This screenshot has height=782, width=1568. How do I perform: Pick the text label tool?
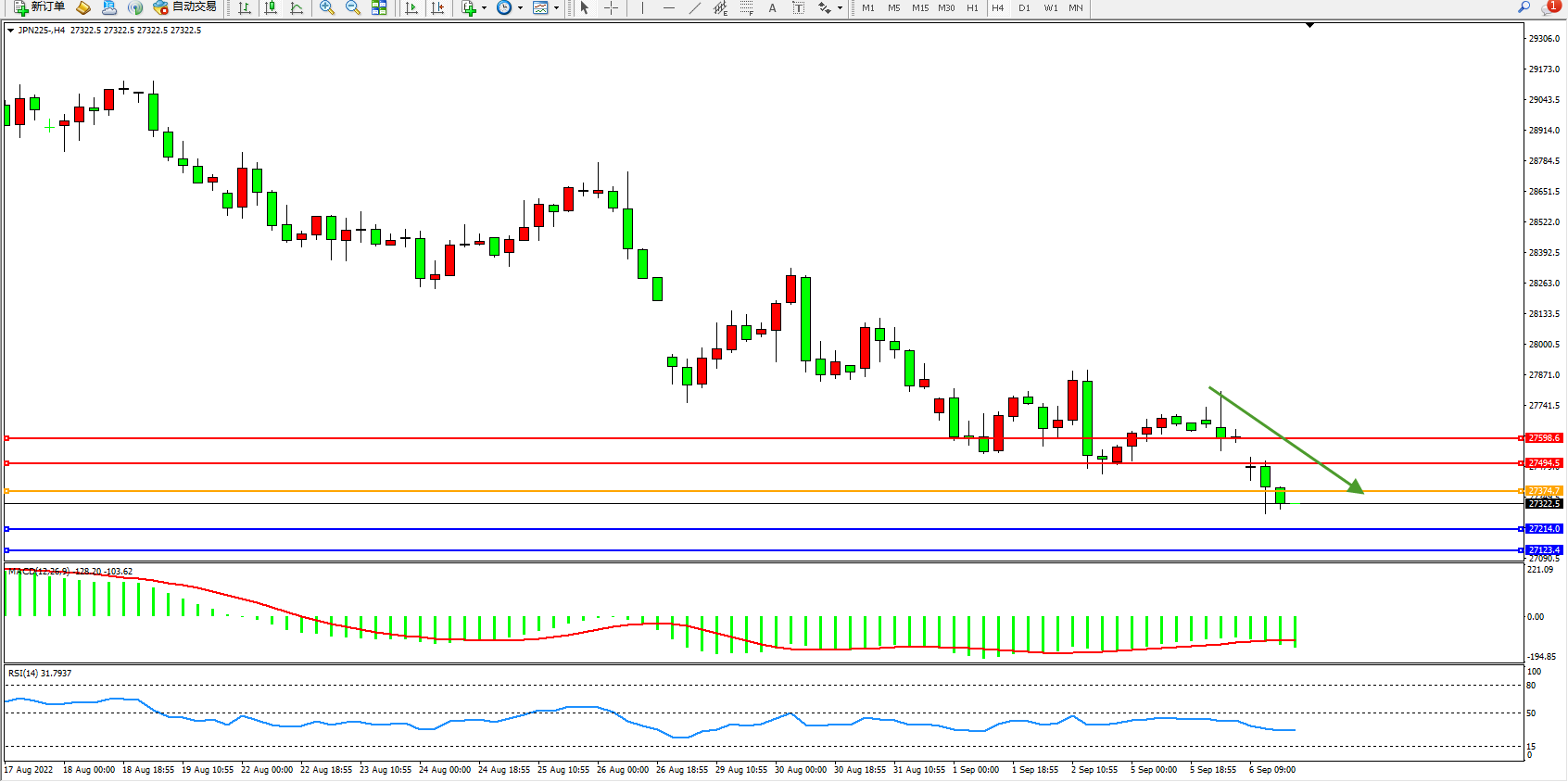773,7
